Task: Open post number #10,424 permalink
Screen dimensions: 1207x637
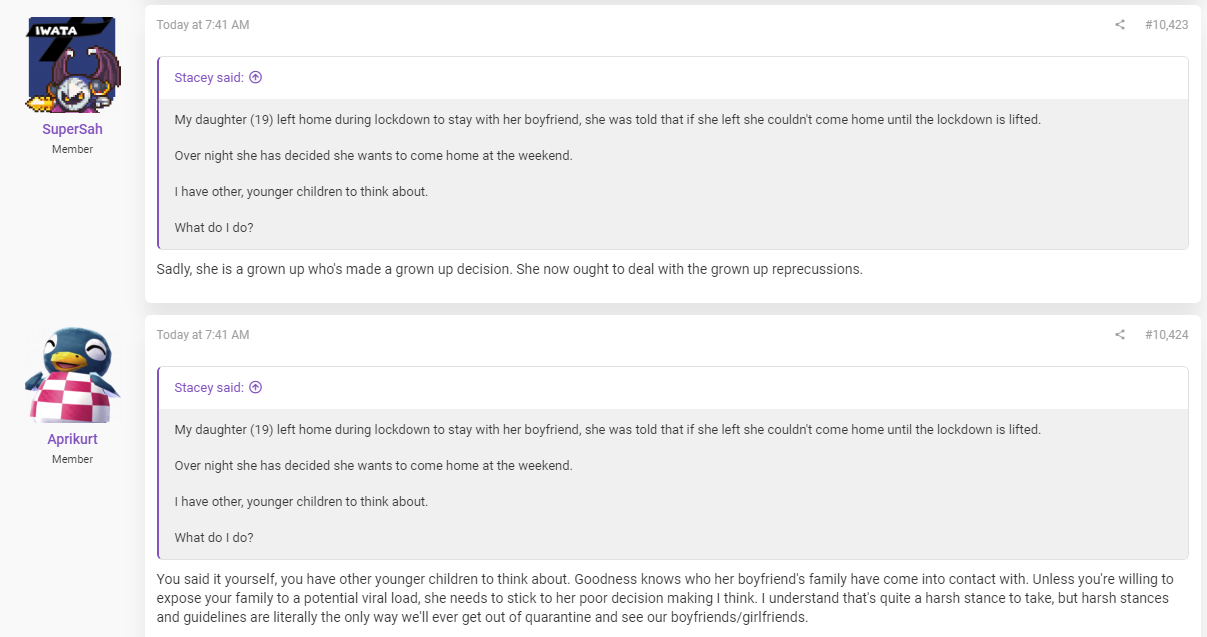Action: [1166, 335]
